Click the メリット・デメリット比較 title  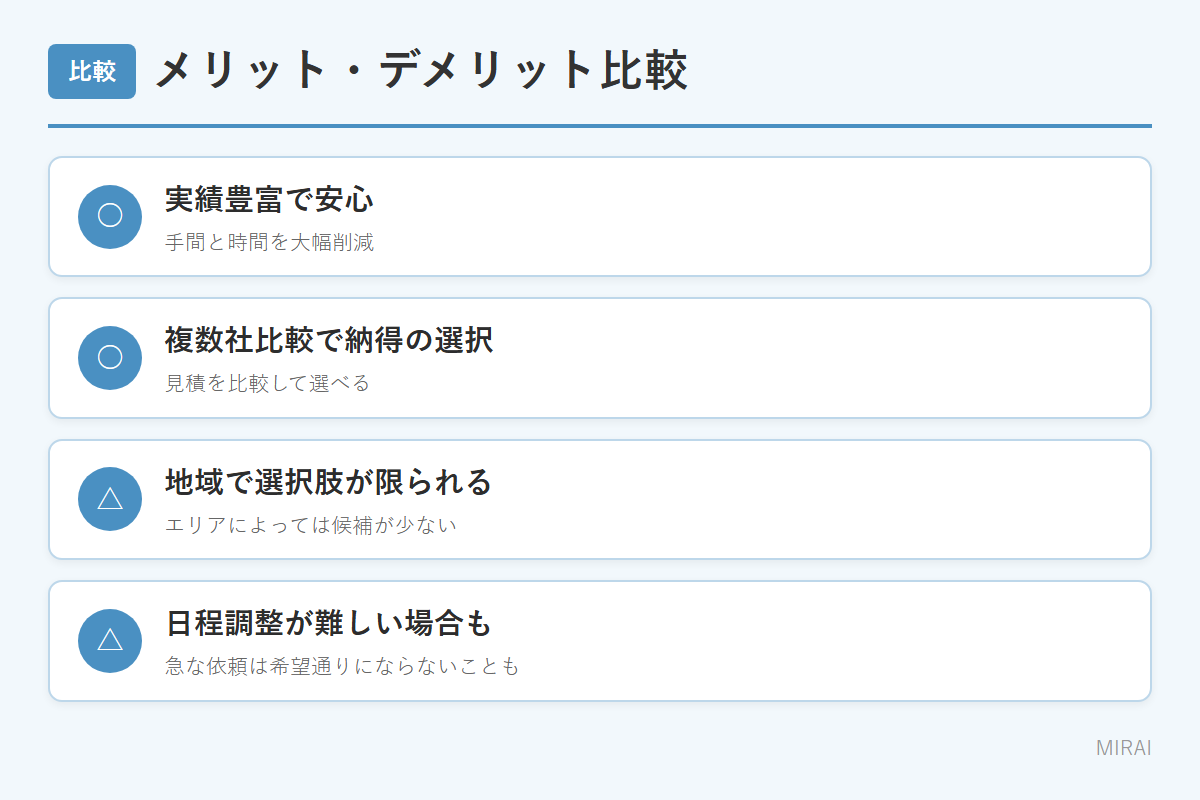point(421,71)
